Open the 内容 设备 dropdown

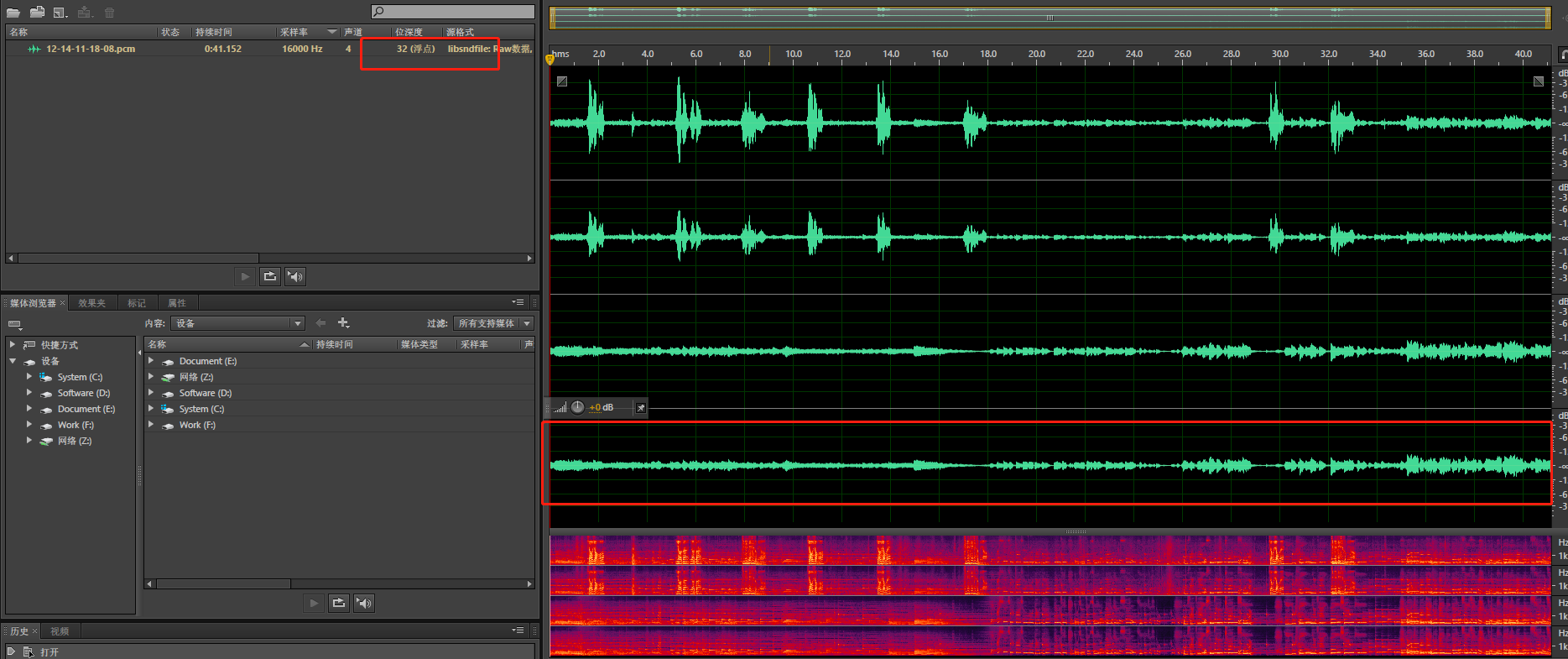(x=237, y=323)
